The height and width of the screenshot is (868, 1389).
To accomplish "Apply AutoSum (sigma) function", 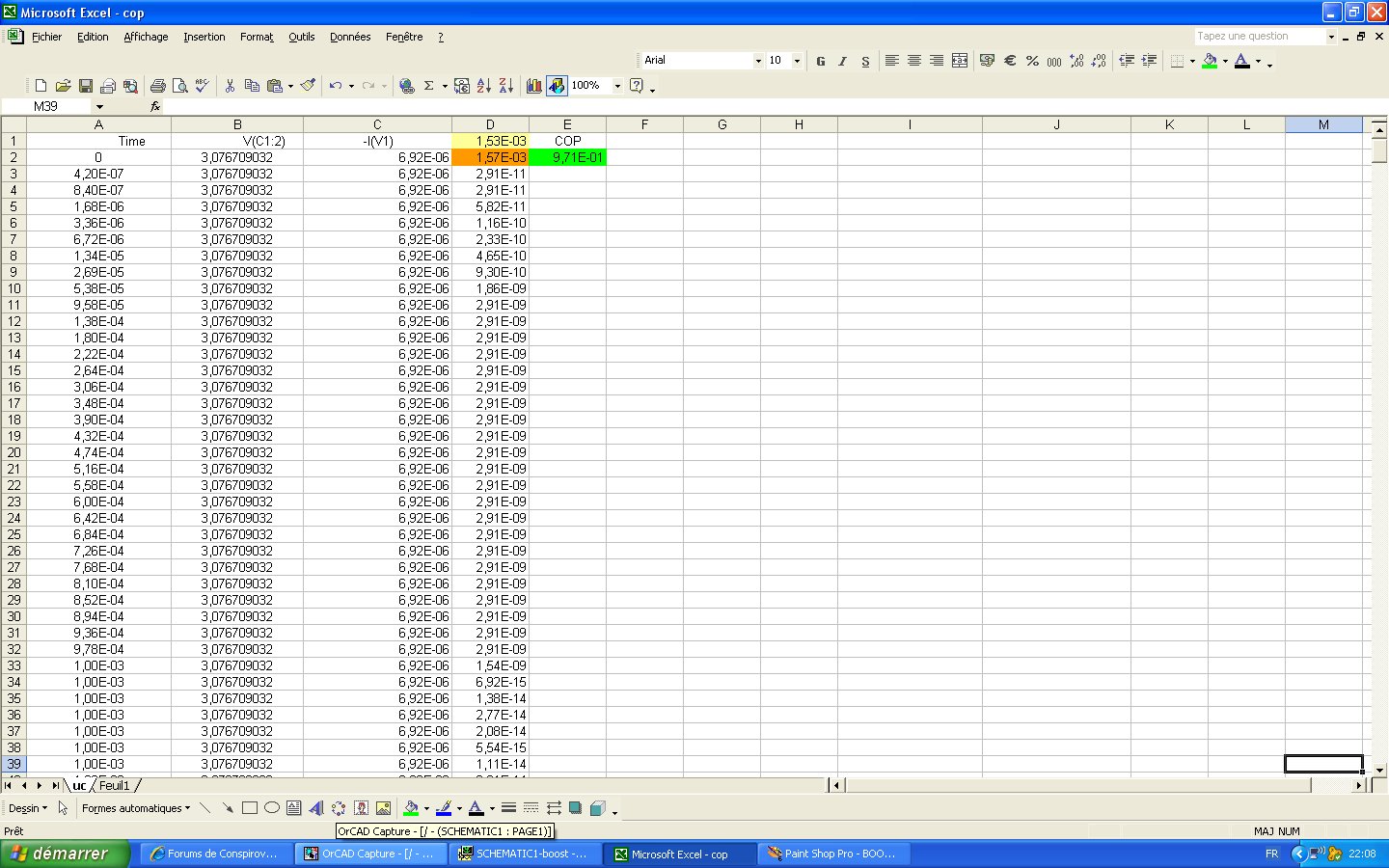I will click(428, 86).
